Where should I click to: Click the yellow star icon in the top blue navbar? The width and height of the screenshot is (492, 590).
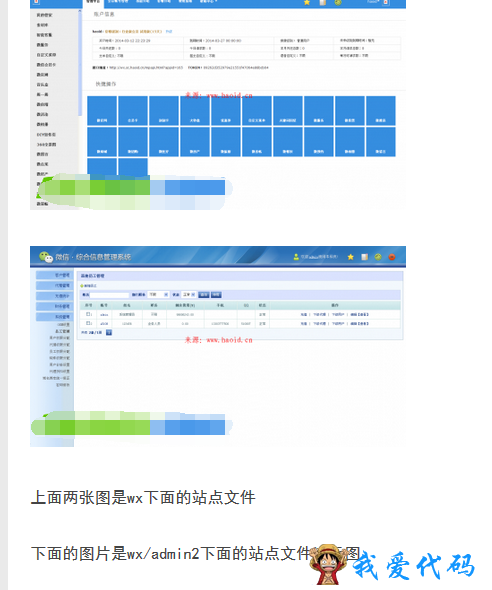click(307, 2)
